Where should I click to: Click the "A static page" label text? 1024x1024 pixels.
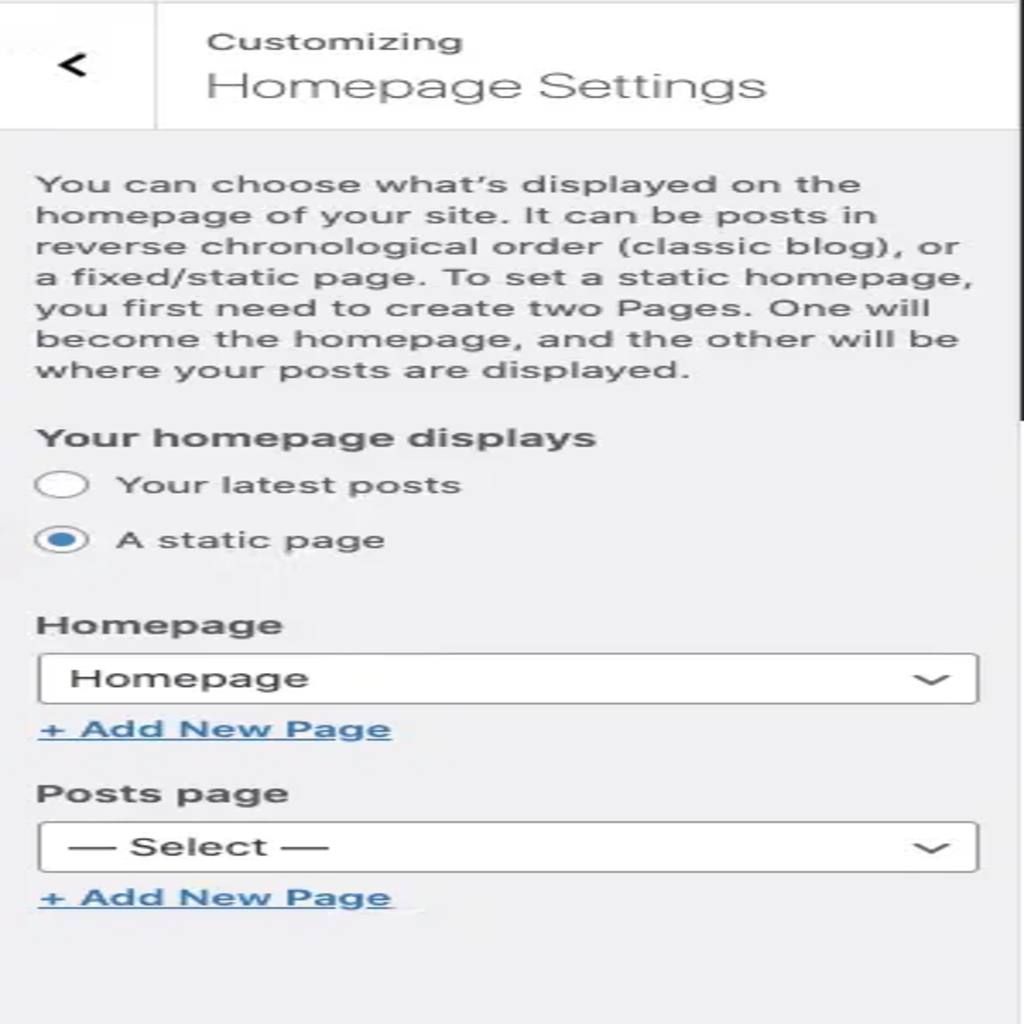coord(251,541)
